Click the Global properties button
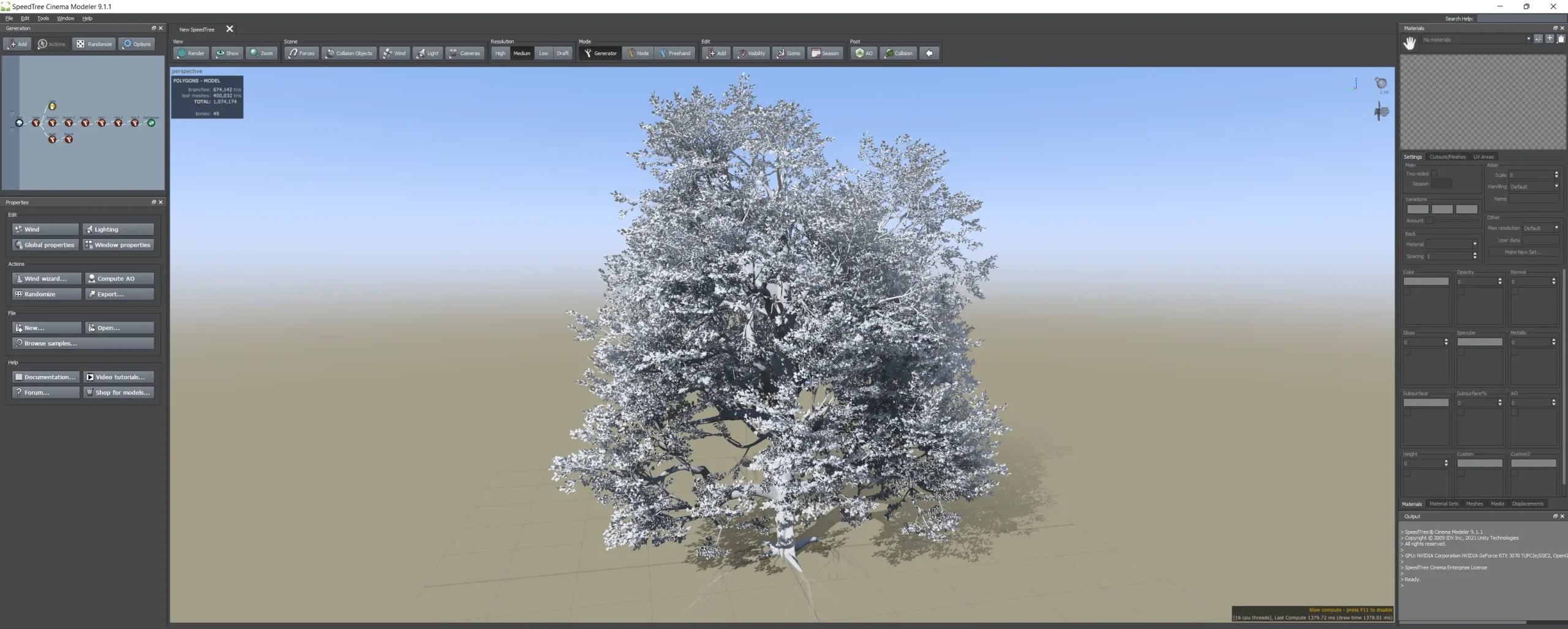This screenshot has height=629, width=1568. pyautogui.click(x=45, y=245)
